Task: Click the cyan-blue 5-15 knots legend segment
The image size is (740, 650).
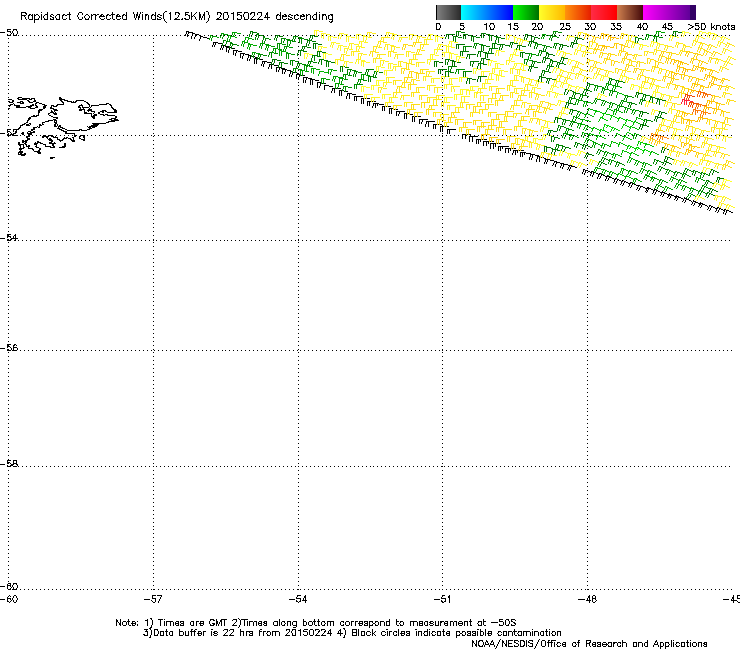Action: pos(487,12)
